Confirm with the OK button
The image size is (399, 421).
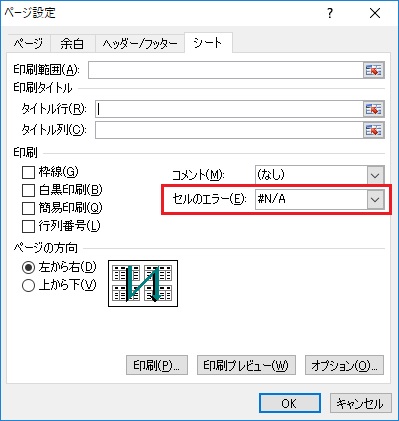(x=290, y=403)
